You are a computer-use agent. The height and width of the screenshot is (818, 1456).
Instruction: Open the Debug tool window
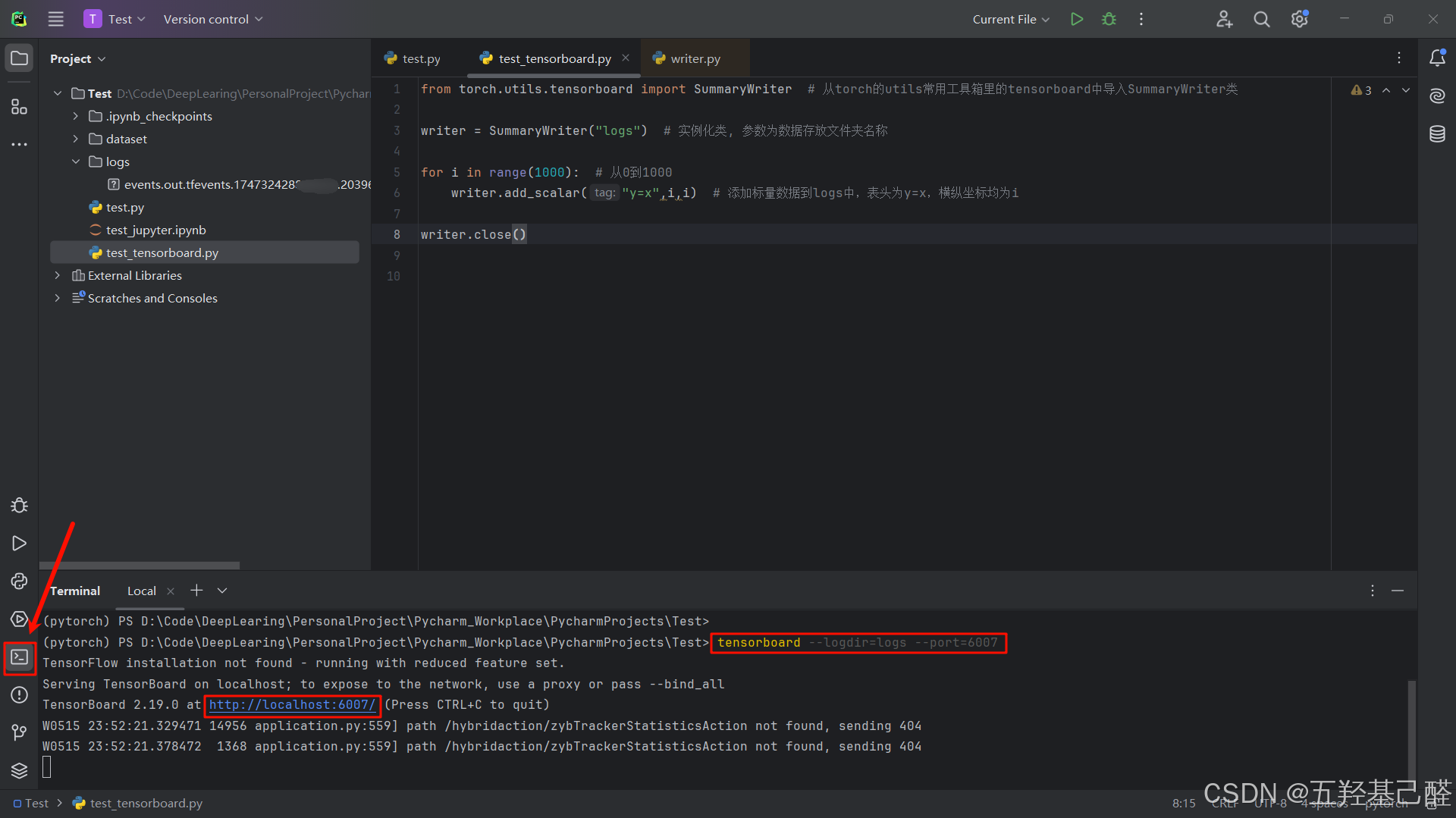[20, 506]
